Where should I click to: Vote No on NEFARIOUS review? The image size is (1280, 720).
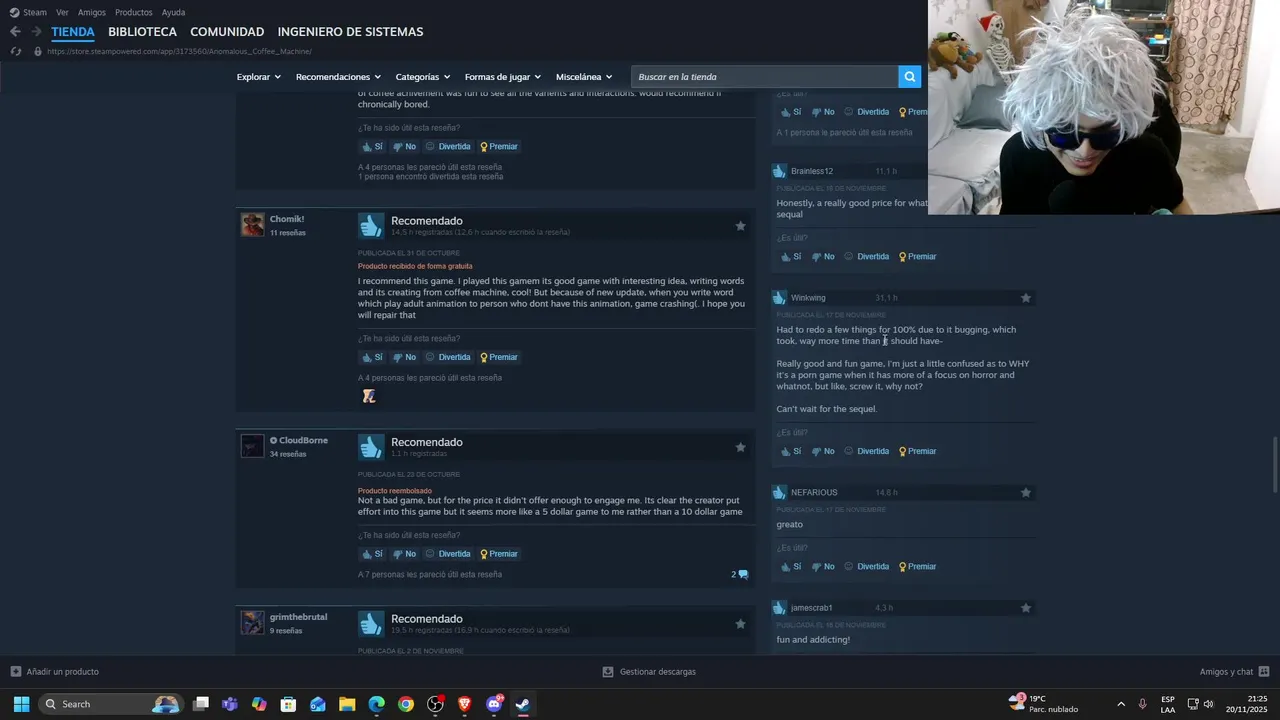[x=823, y=566]
